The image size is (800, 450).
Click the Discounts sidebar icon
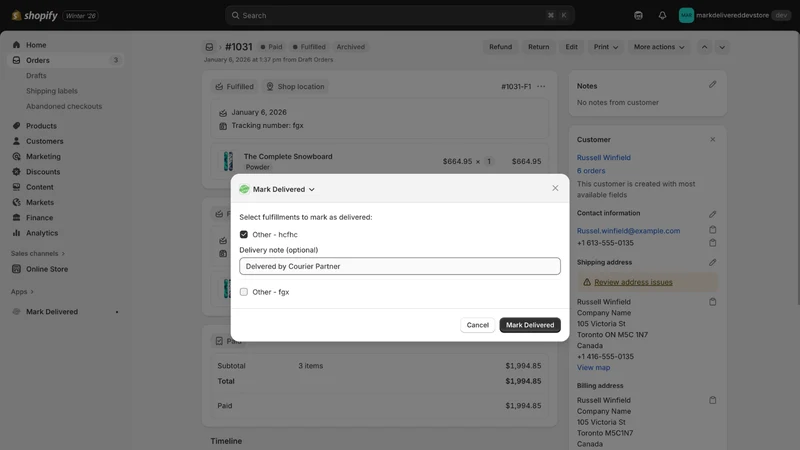pos(16,171)
